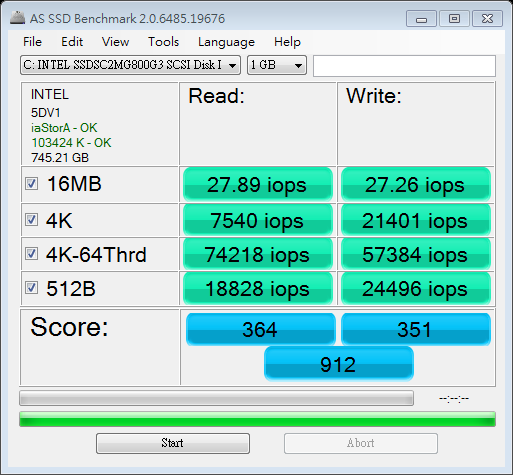
Task: Click the 7540 iops 4K read result
Action: click(x=258, y=220)
